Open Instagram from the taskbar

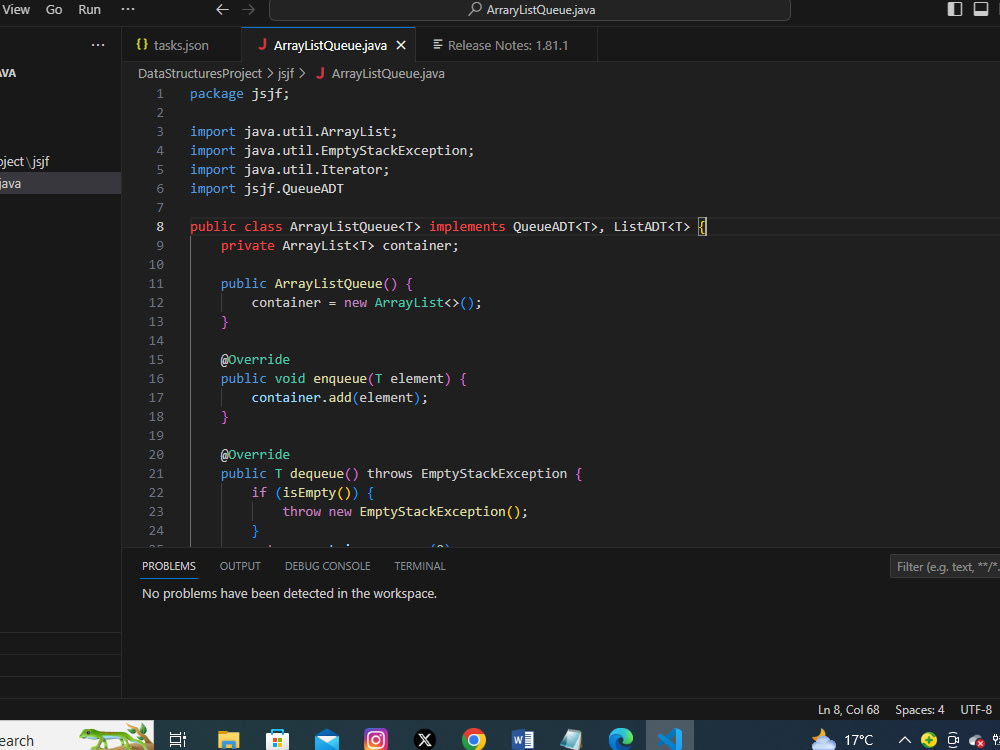click(376, 740)
